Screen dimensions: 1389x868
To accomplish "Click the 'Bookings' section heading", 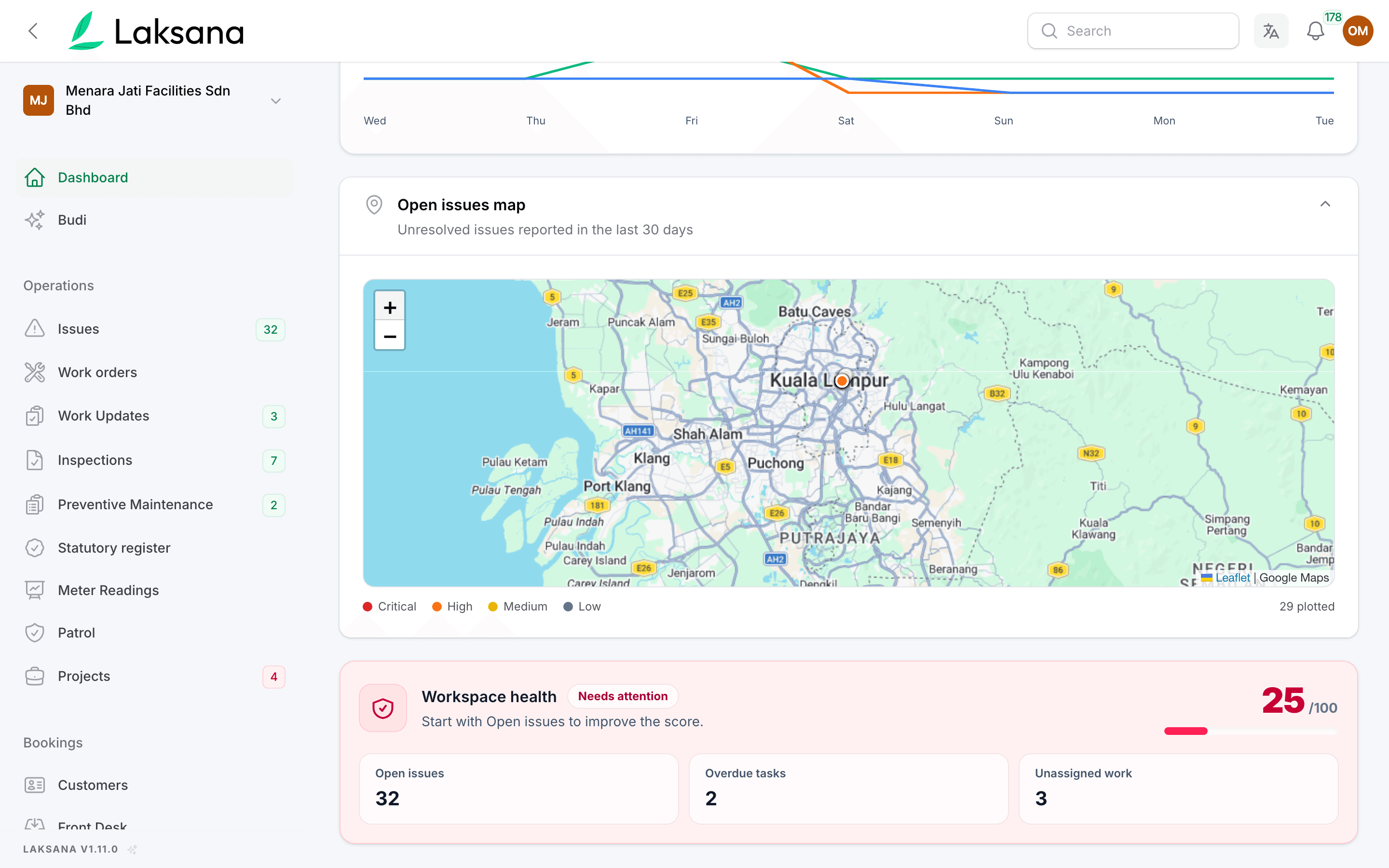I will [53, 743].
